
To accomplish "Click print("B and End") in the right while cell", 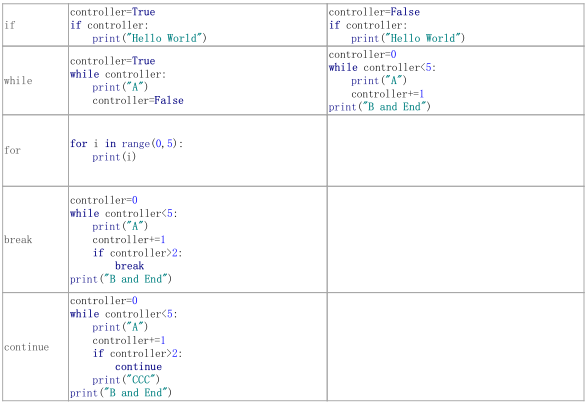I will (x=379, y=107).
